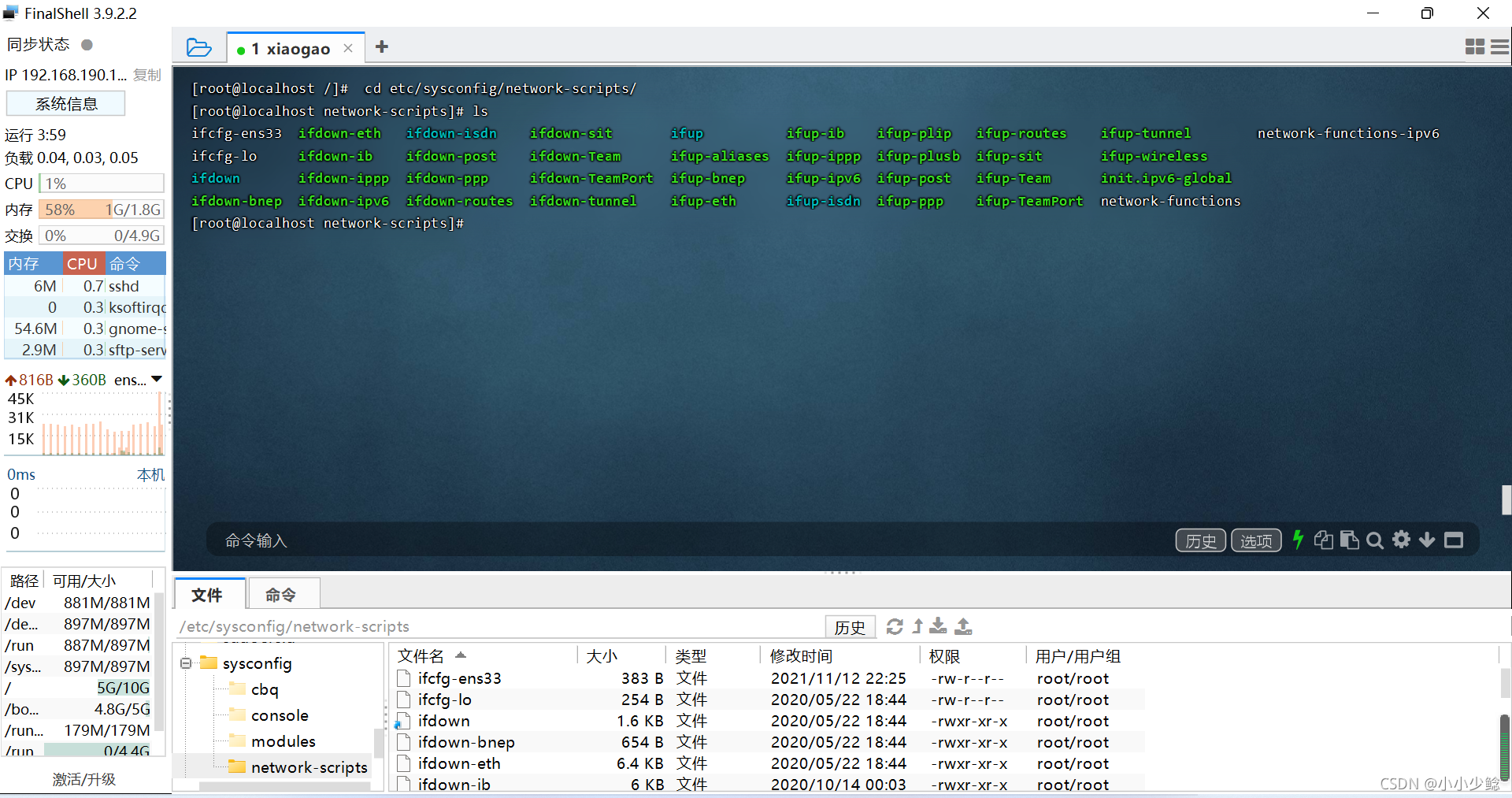Select the ifcfg-ens33 file row
Screen dimensions: 1512x798
click(768, 678)
